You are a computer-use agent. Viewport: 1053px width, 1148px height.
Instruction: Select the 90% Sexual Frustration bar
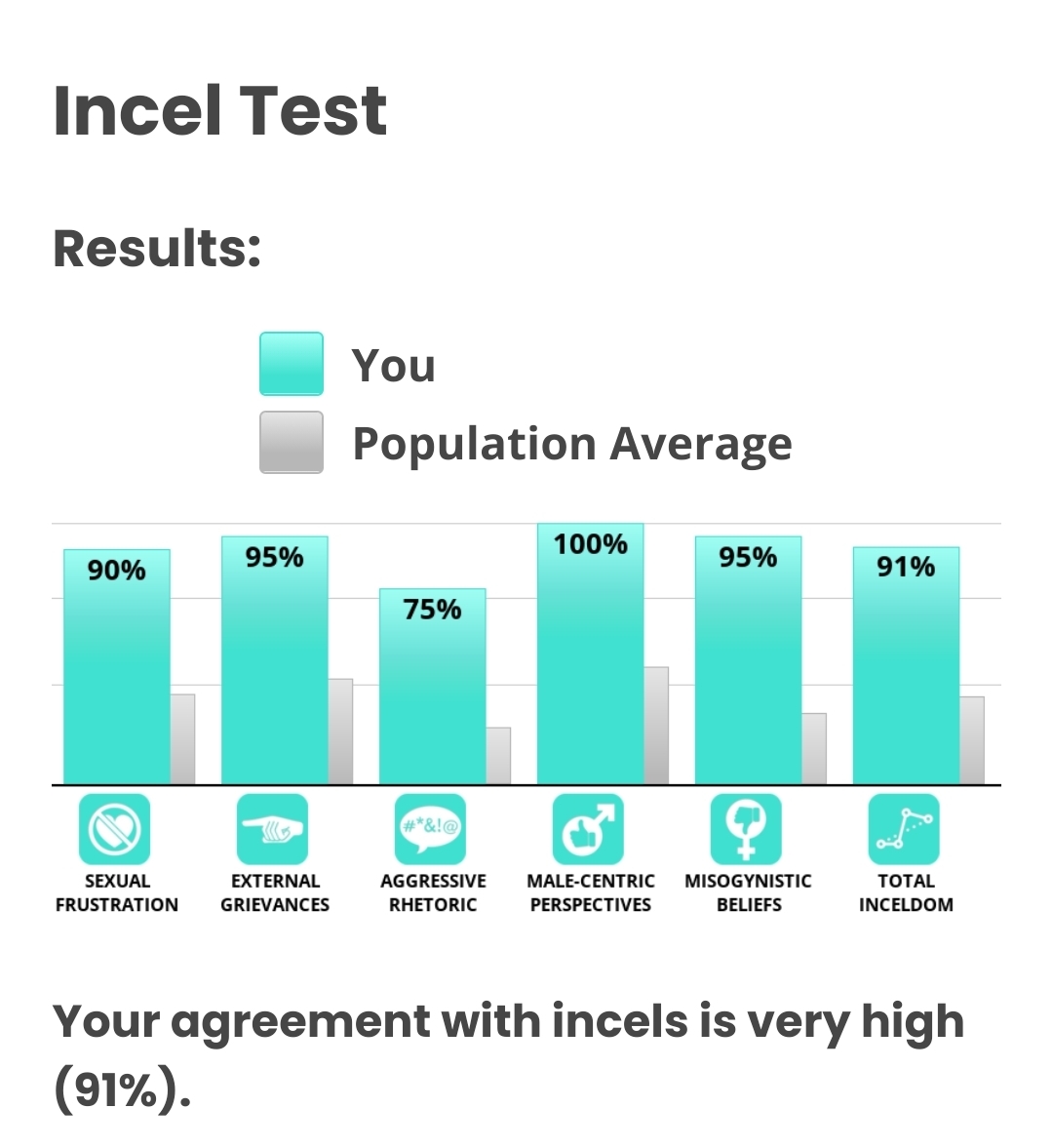point(117,667)
